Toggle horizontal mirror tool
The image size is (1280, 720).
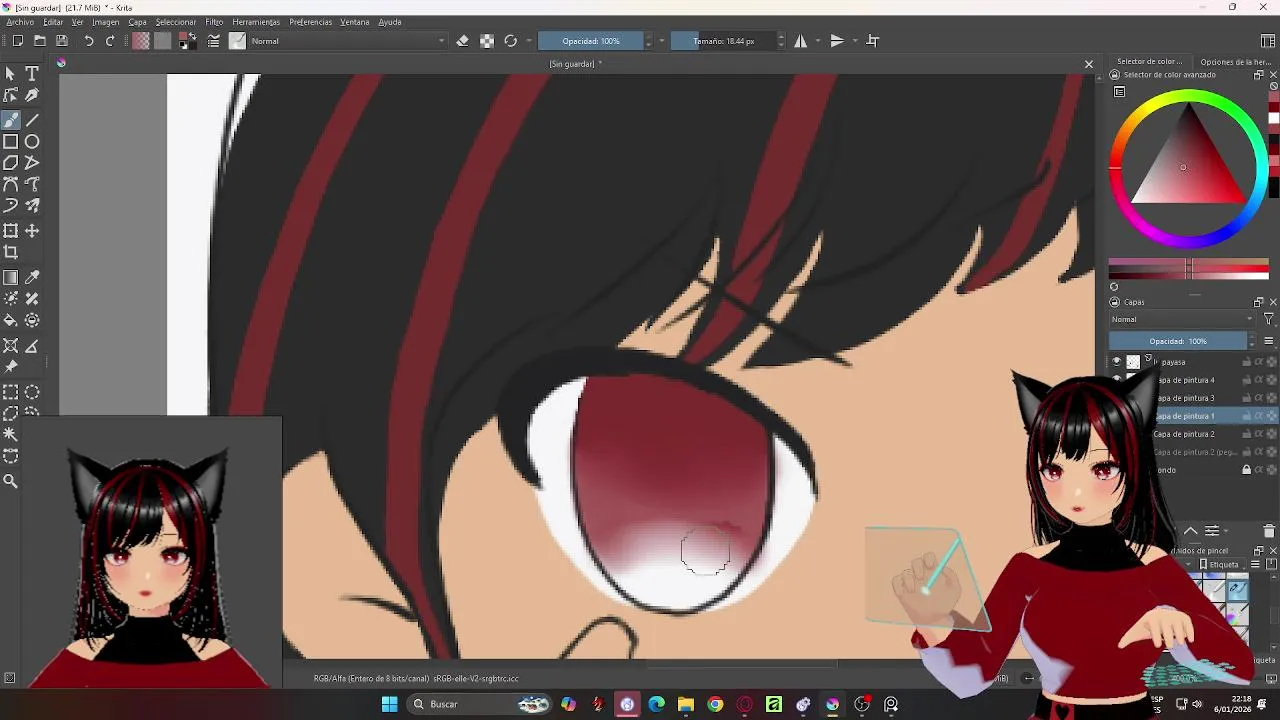click(801, 41)
